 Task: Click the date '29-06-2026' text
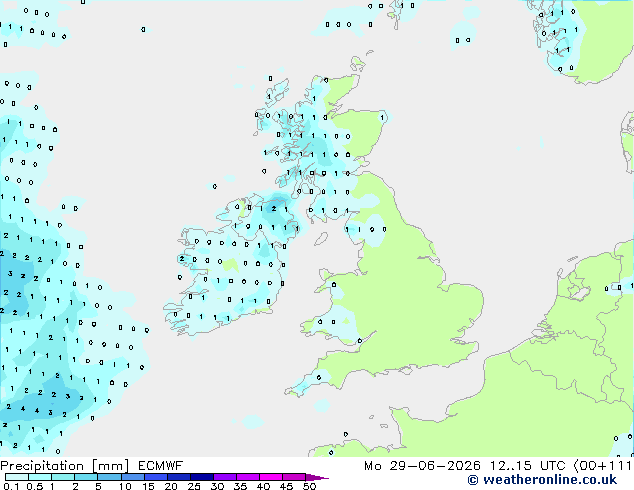(435, 466)
